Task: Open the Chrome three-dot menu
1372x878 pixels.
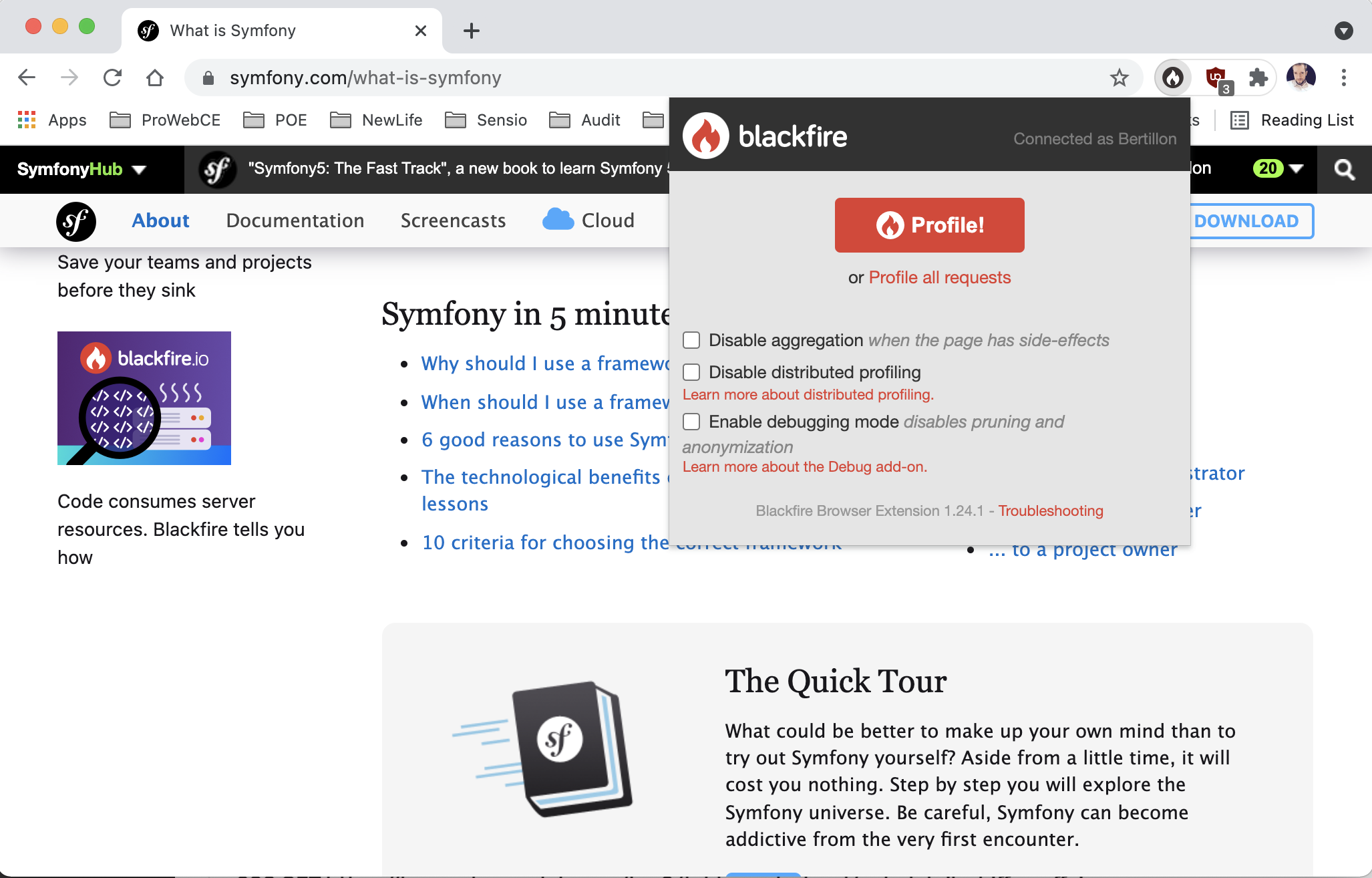Action: click(x=1344, y=78)
